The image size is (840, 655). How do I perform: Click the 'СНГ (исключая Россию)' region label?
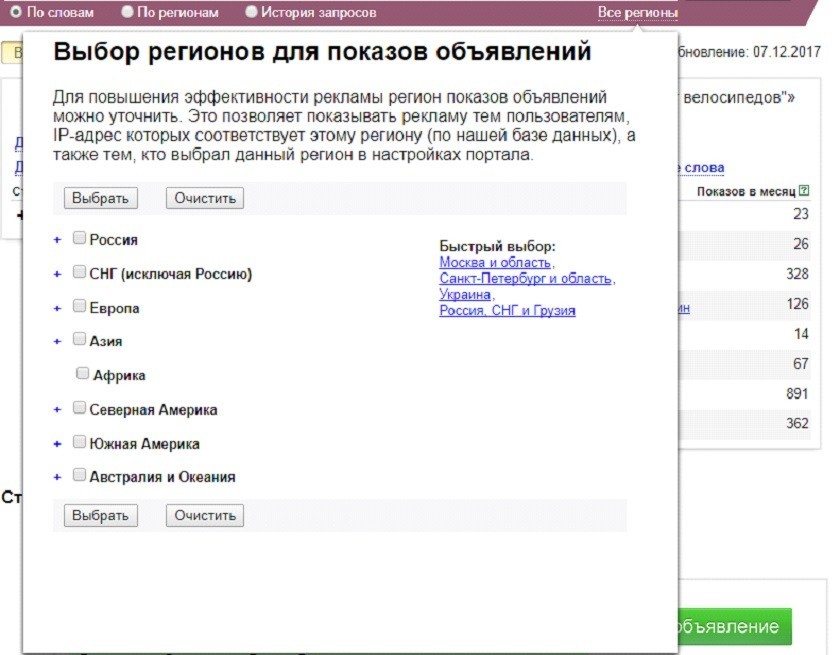pos(170,274)
